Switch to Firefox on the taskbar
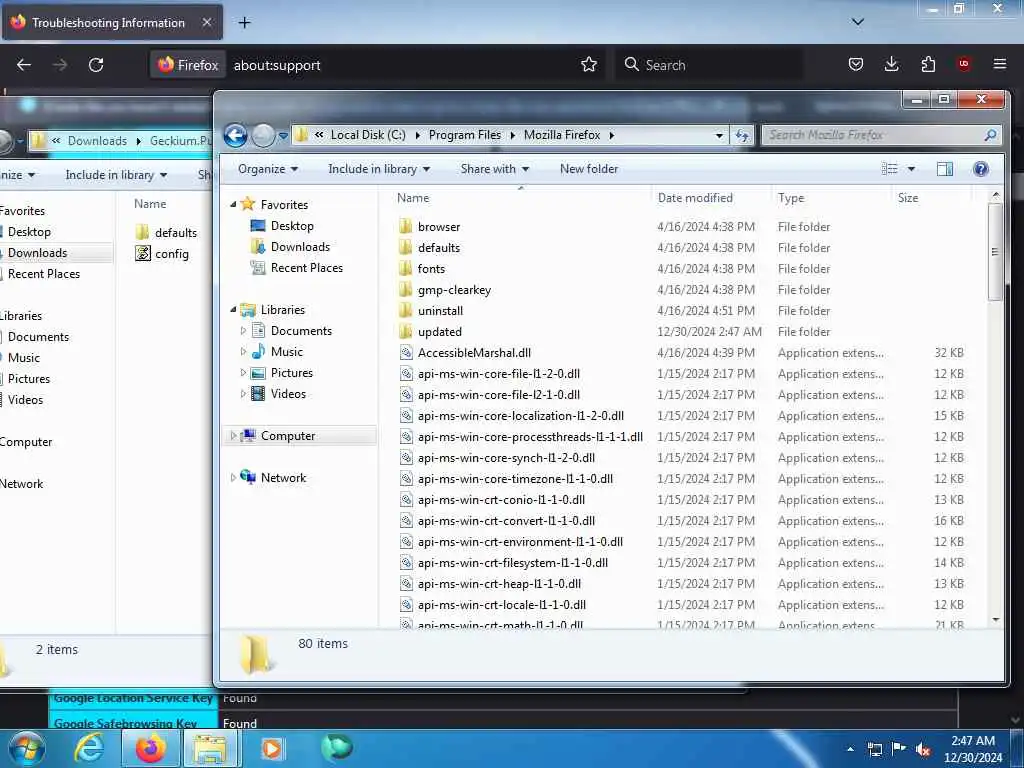This screenshot has width=1024, height=768. click(x=150, y=748)
